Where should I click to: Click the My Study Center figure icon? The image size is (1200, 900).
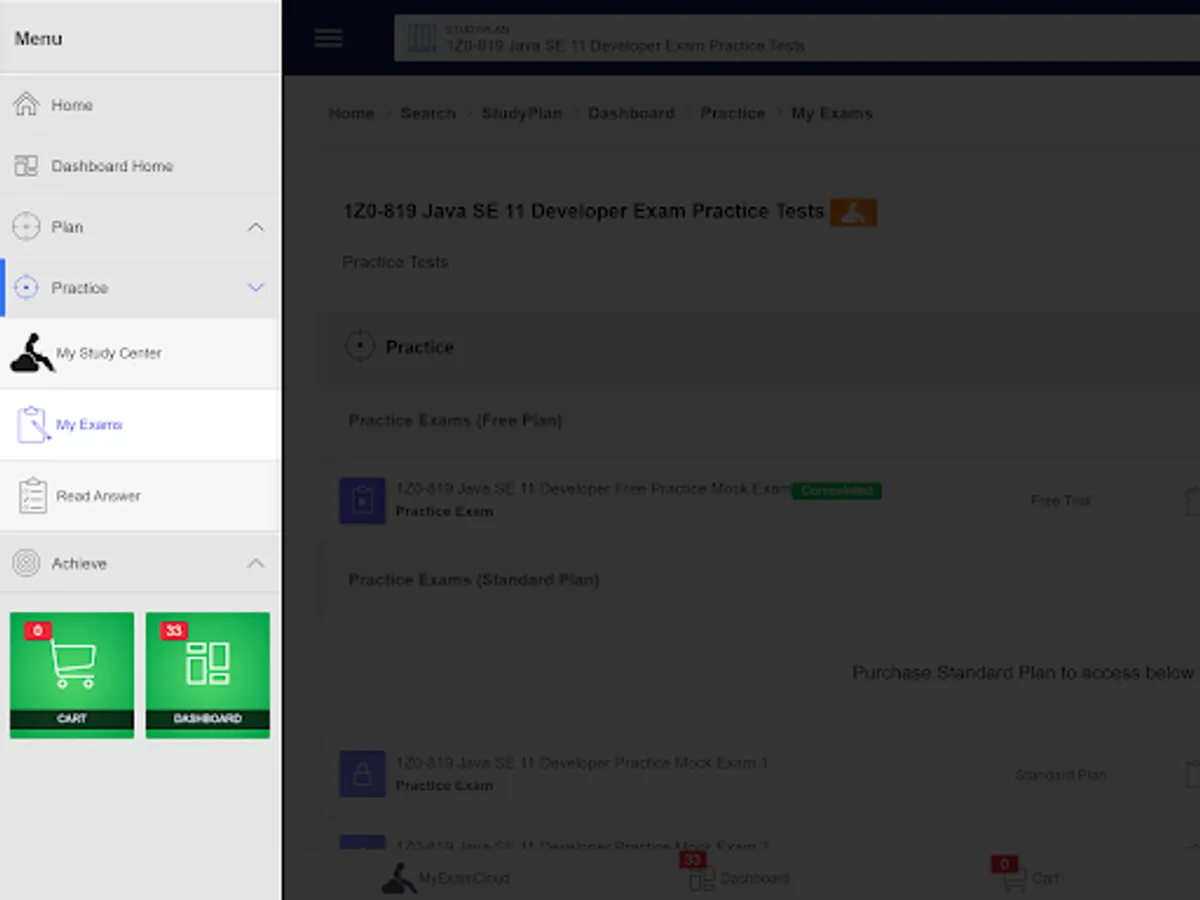32,353
